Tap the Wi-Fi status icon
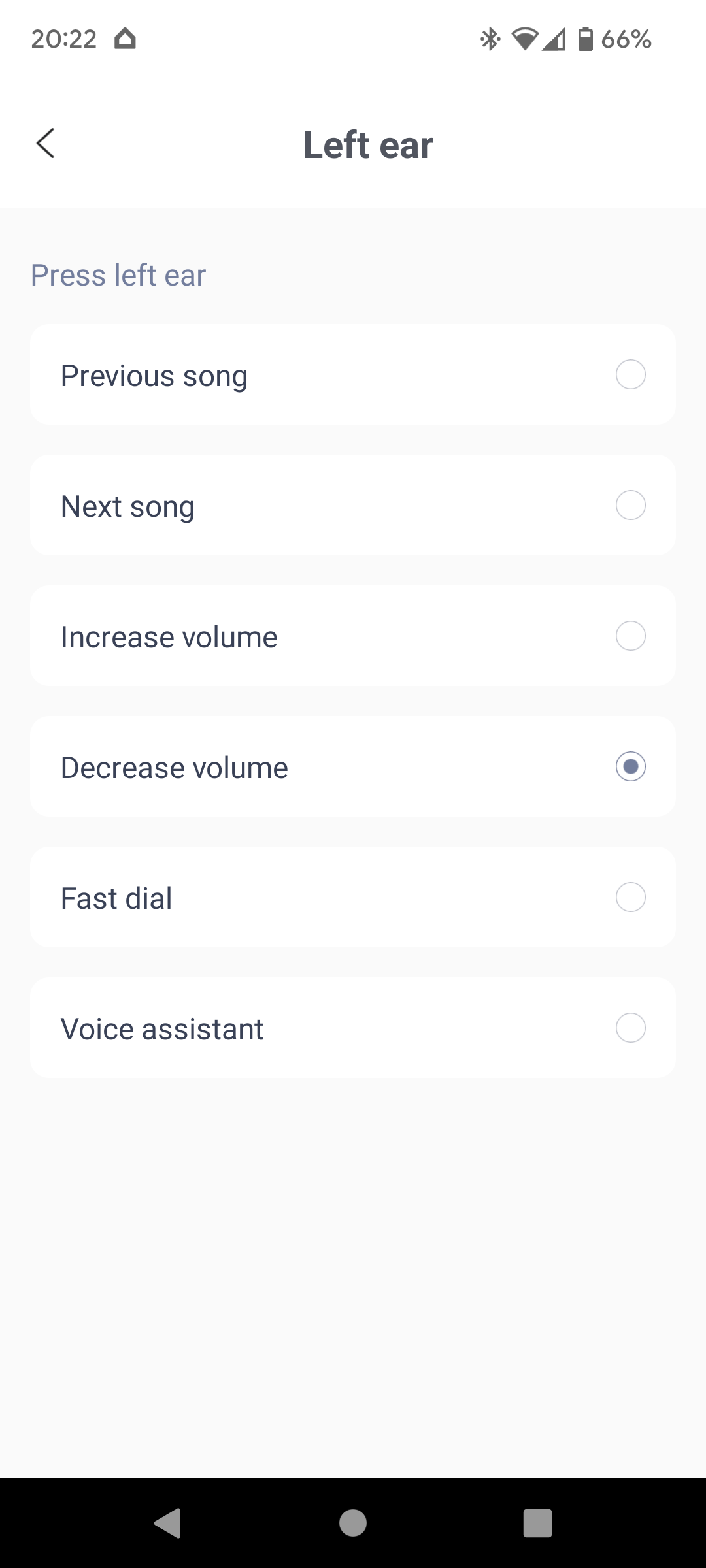Viewport: 706px width, 1568px height. click(x=524, y=39)
